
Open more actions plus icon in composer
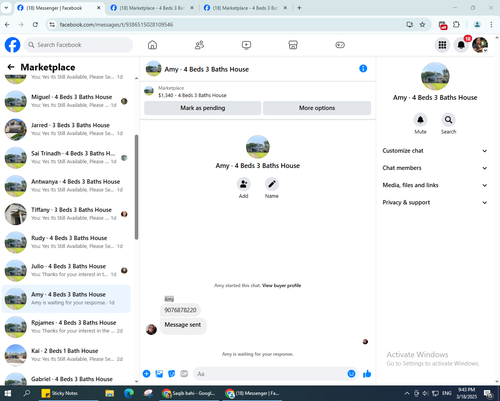(146, 374)
